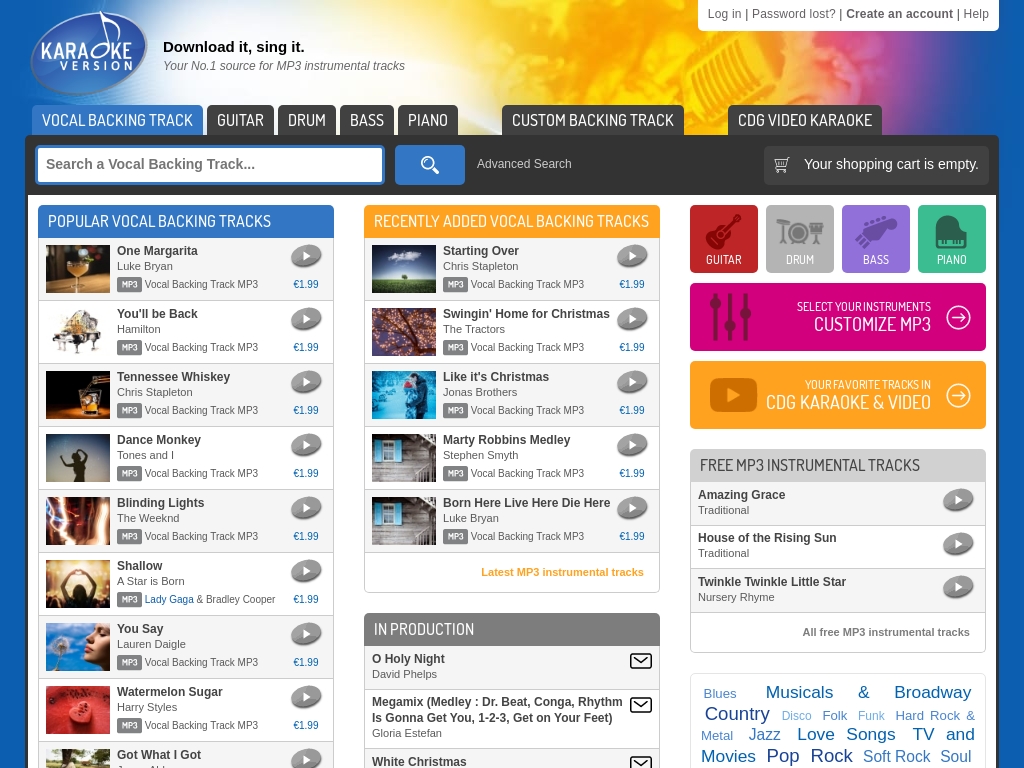Play preview of Swingin' Home for Christmas
The width and height of the screenshot is (1024, 768).
(632, 319)
